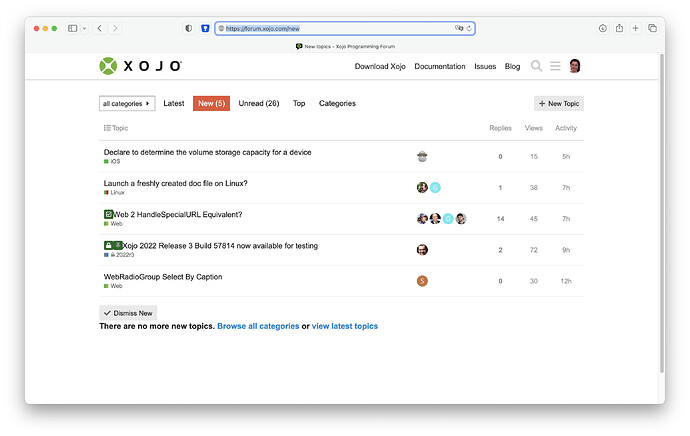Open the Categories tab
690x436 pixels.
[337, 103]
